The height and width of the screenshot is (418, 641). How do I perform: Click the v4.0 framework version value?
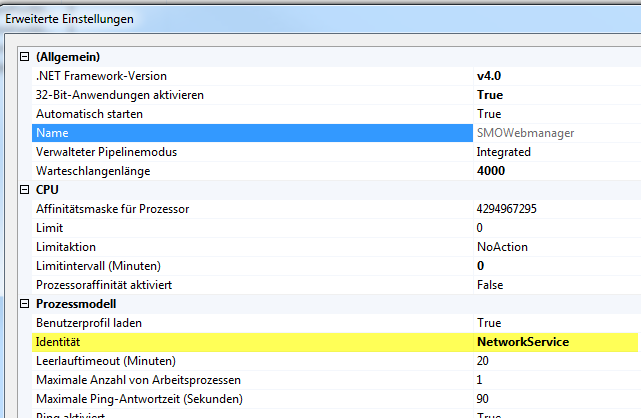click(x=491, y=76)
